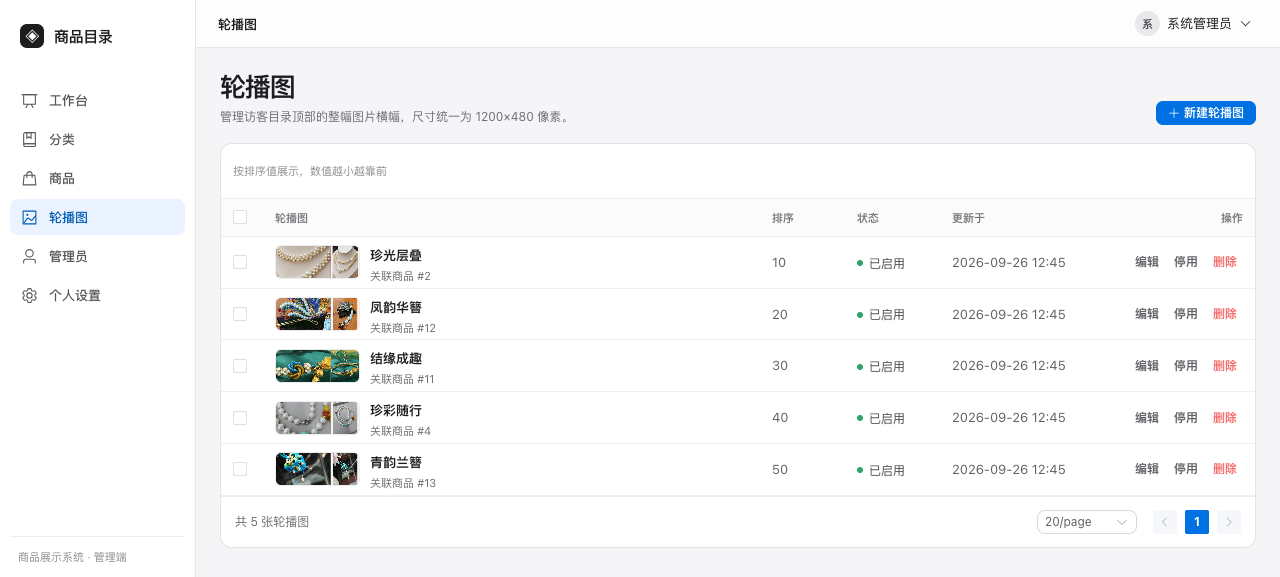Click the 更新于 column header
Viewport: 1280px width, 577px height.
click(x=968, y=218)
